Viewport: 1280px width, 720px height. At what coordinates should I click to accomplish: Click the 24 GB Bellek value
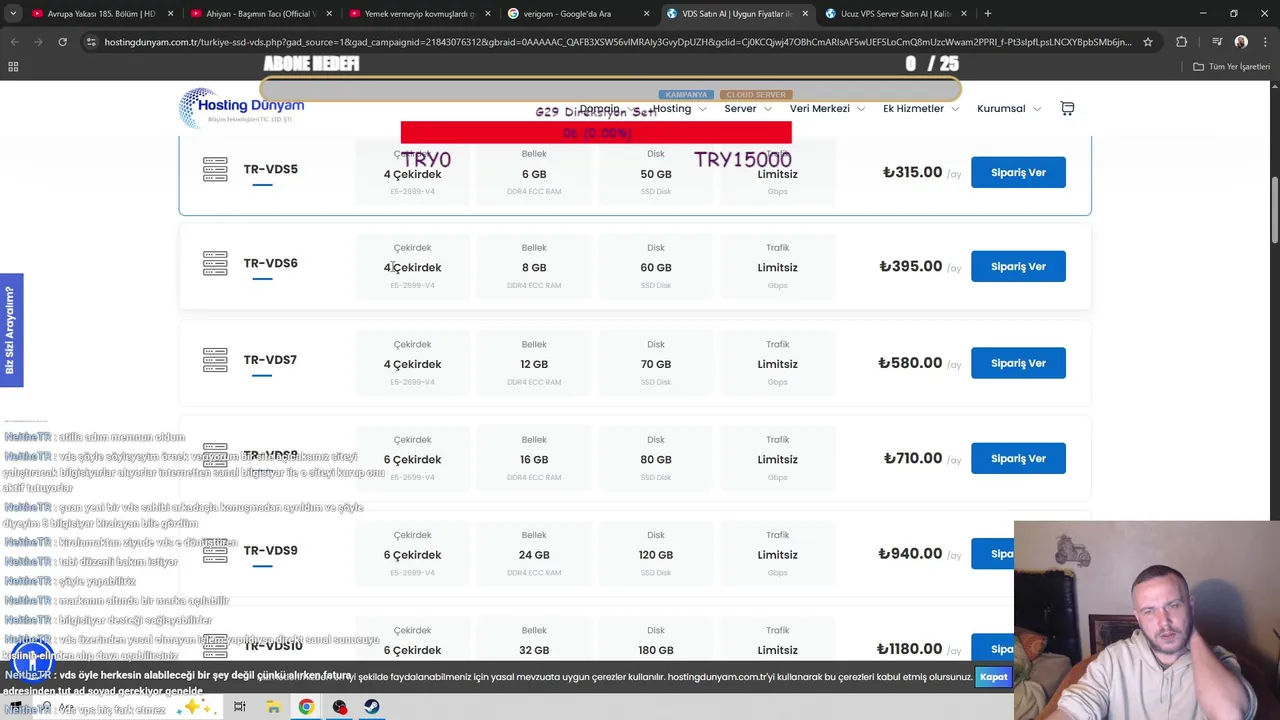click(534, 555)
